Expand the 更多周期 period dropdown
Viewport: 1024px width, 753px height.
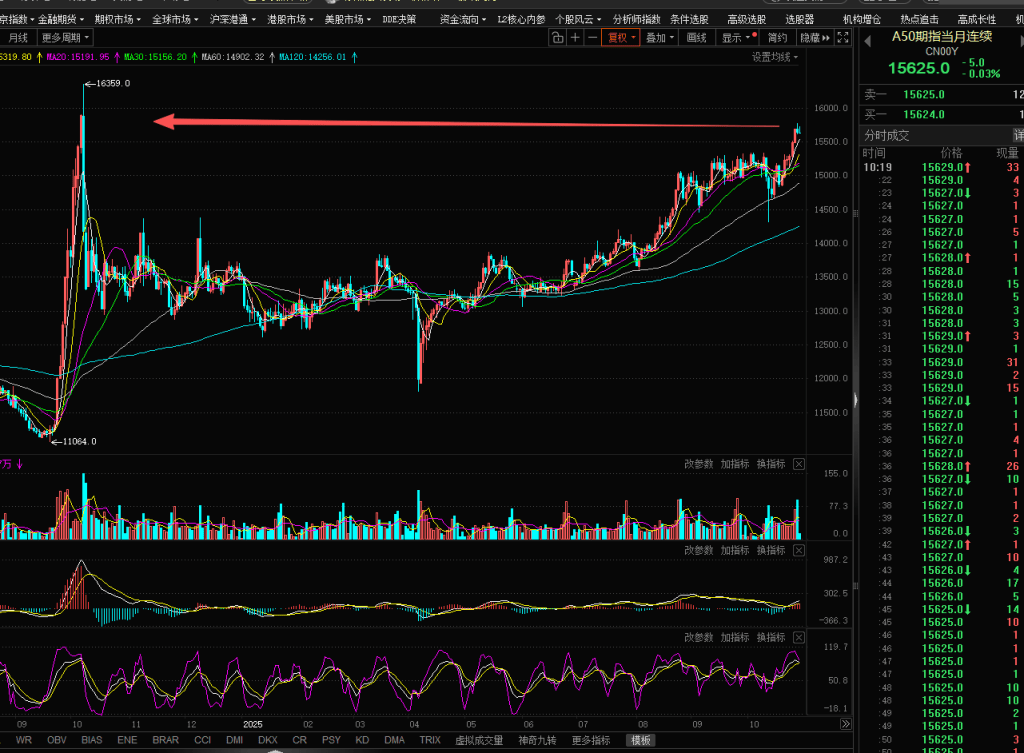pos(66,38)
